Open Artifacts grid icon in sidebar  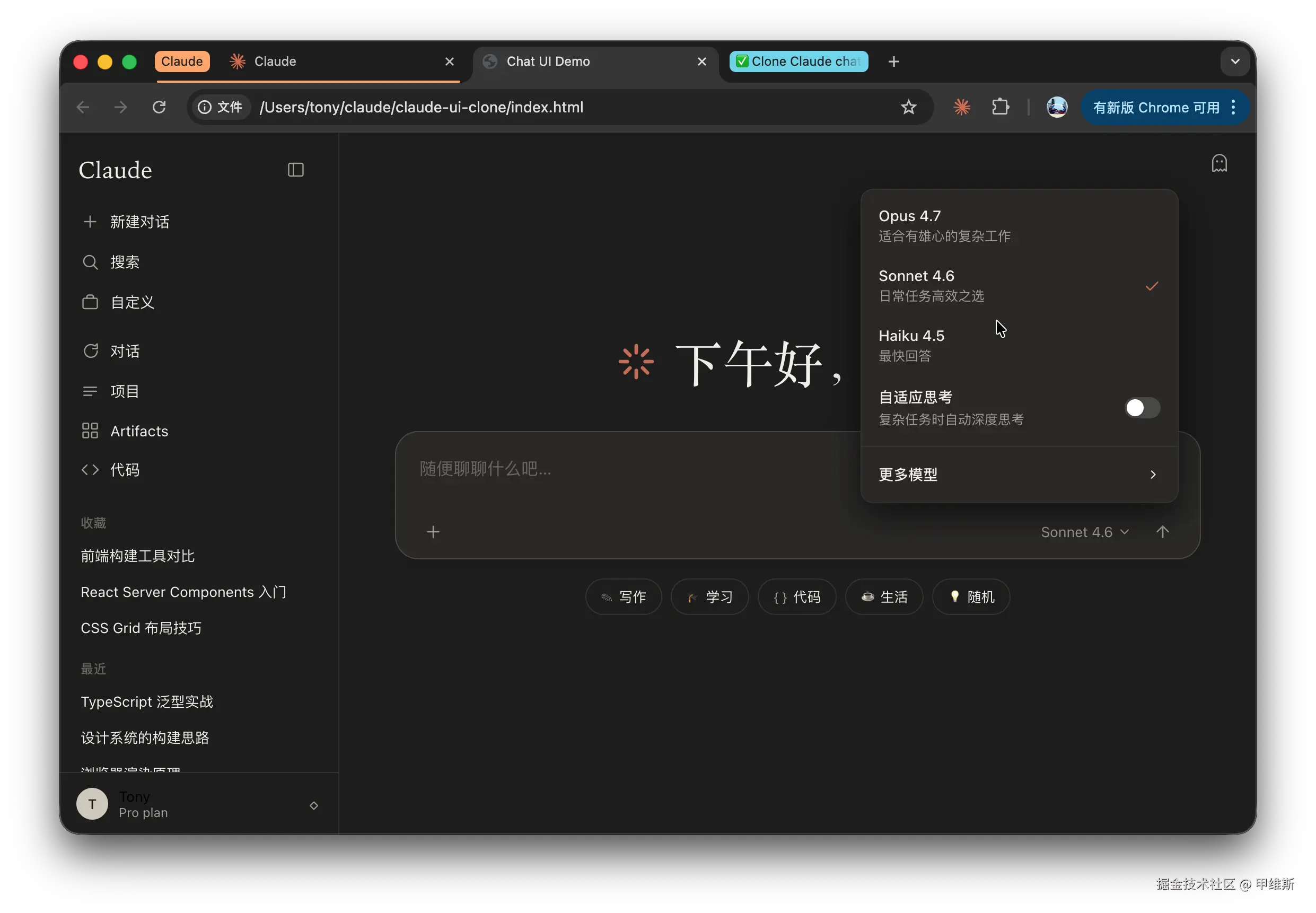click(90, 431)
